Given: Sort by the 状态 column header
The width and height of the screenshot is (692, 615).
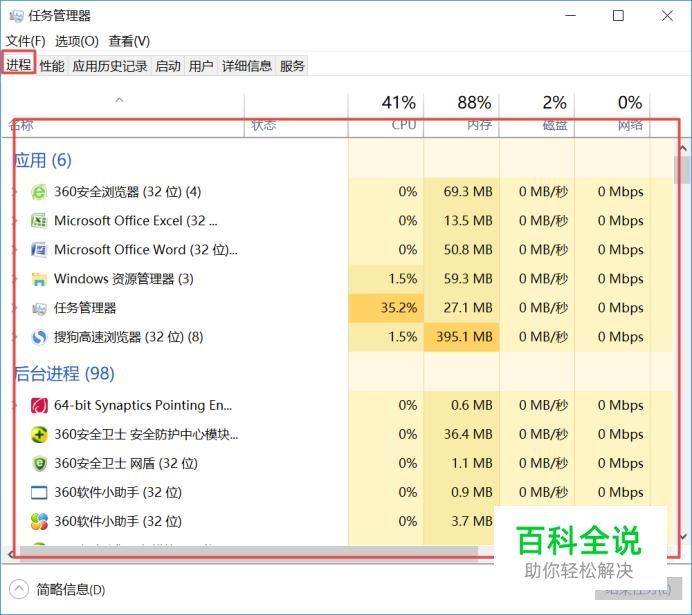Looking at the screenshot, I should point(296,114).
